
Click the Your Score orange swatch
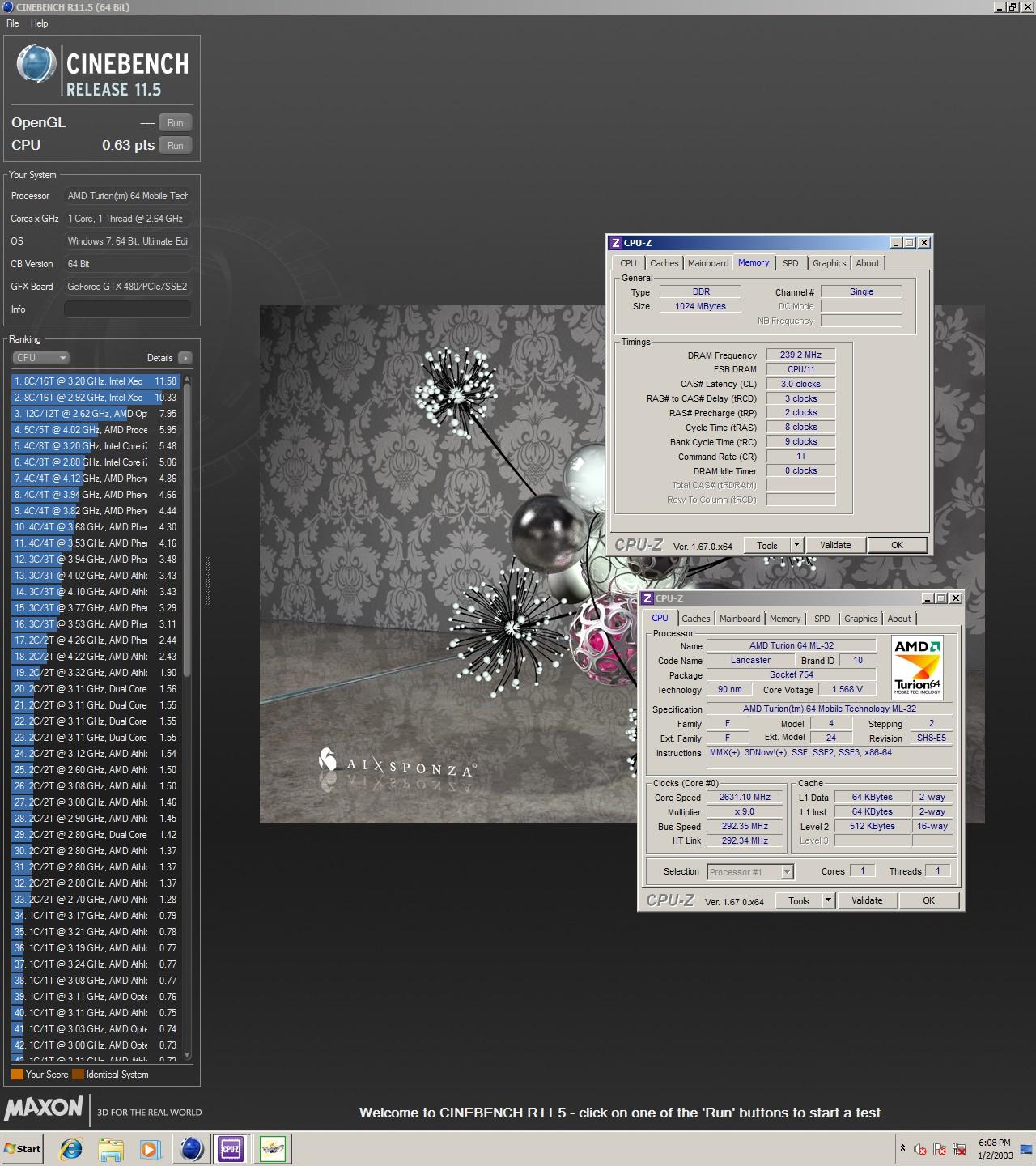tap(17, 1075)
